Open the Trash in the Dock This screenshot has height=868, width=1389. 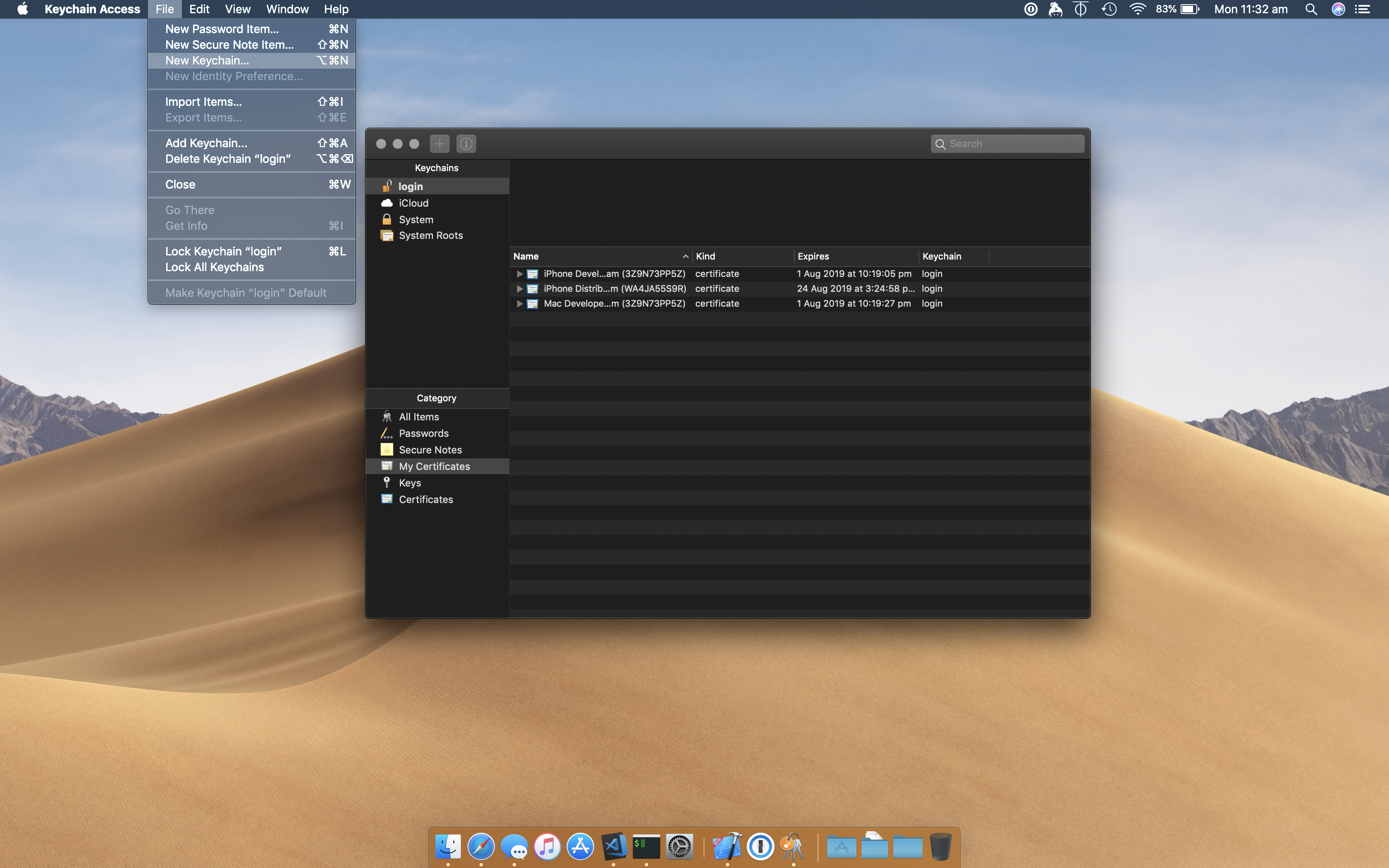(x=941, y=846)
